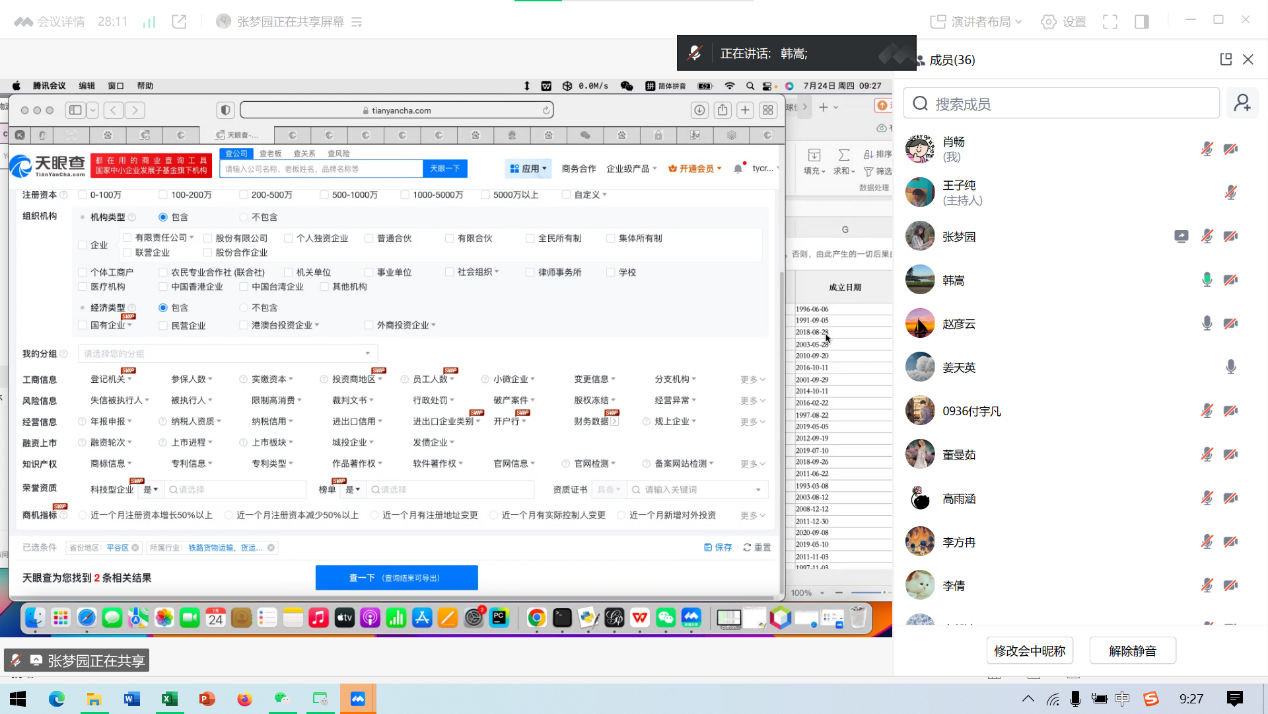The image size is (1268, 714).
Task: Select member 韩嵩 in the members list
Action: 953,280
